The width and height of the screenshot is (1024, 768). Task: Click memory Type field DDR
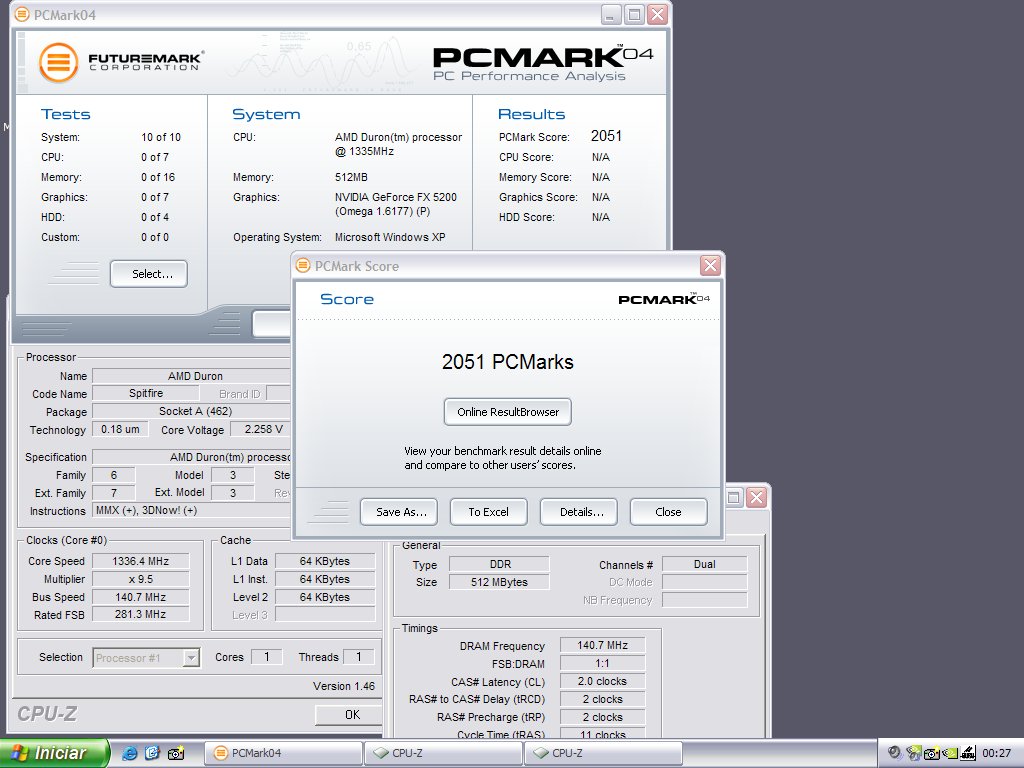click(500, 564)
